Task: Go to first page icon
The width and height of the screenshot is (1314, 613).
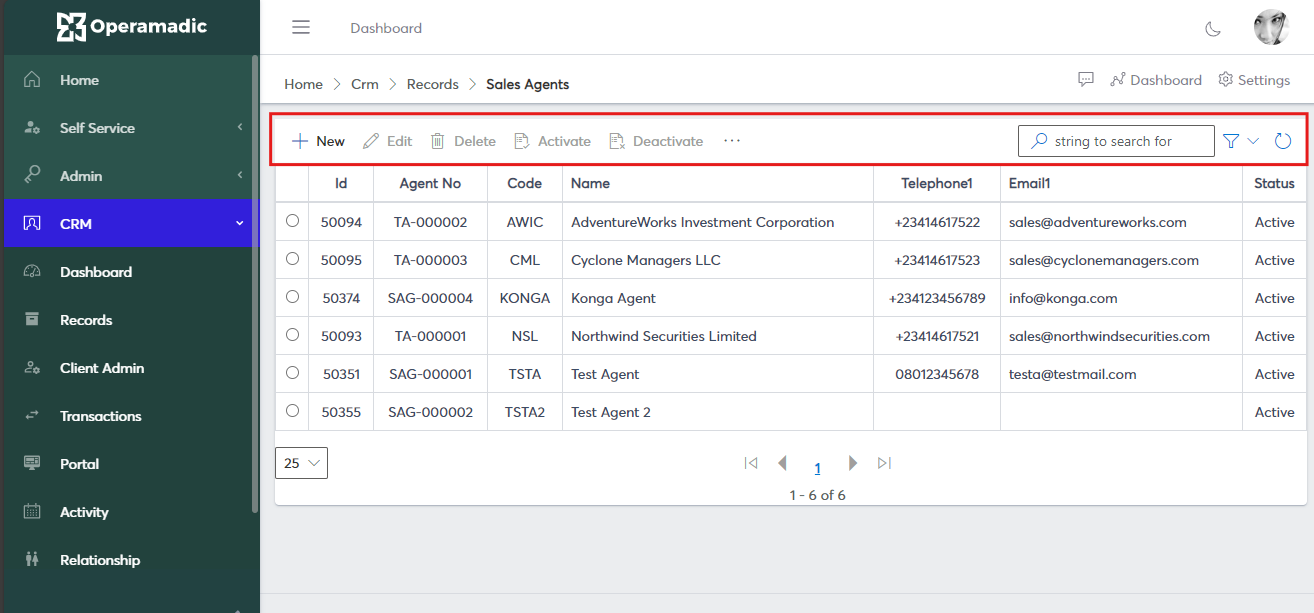Action: click(x=751, y=463)
